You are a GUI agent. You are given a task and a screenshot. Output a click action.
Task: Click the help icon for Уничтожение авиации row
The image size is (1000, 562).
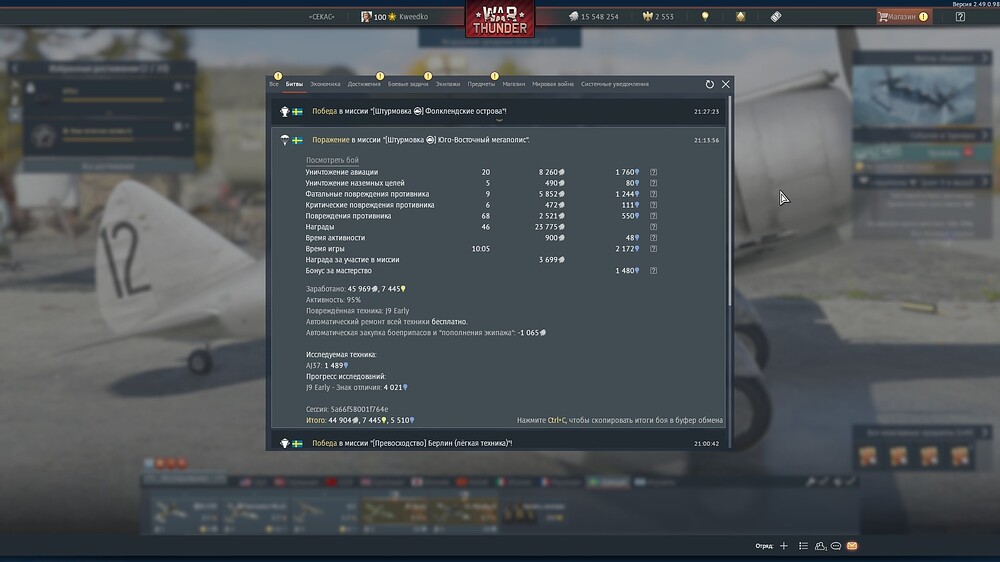point(653,172)
